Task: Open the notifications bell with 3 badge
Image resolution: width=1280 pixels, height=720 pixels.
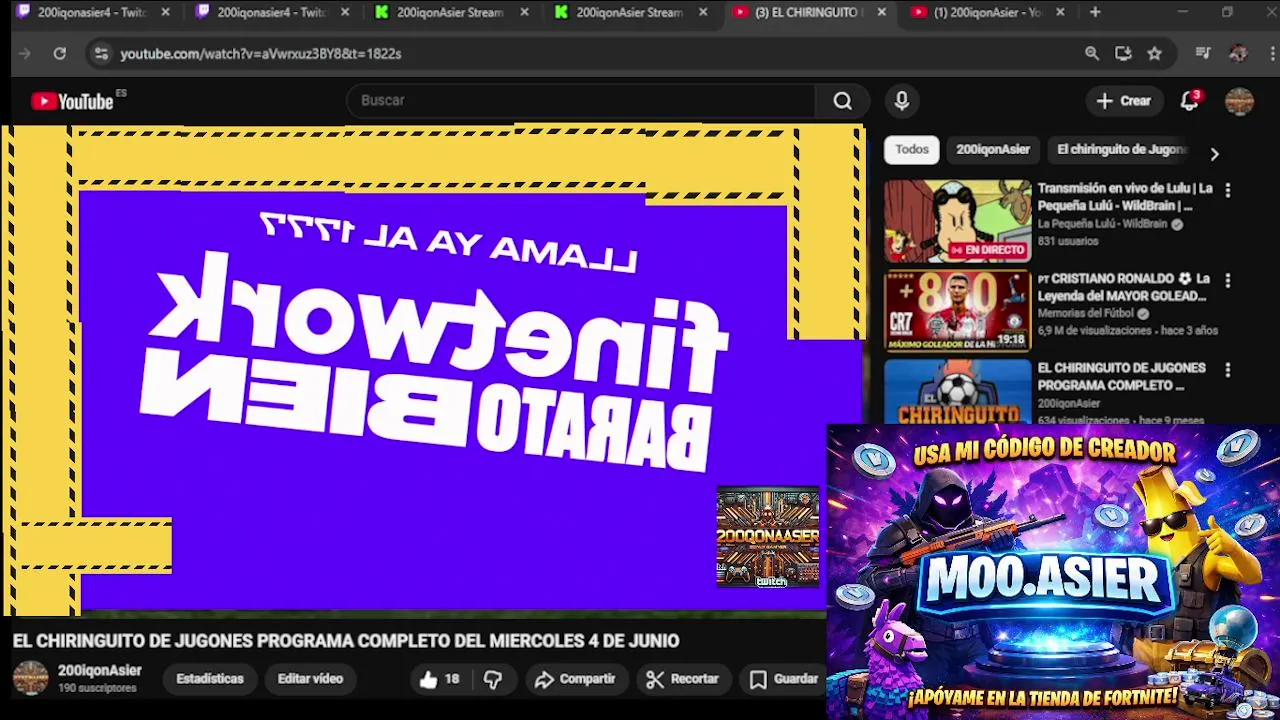Action: (1189, 100)
